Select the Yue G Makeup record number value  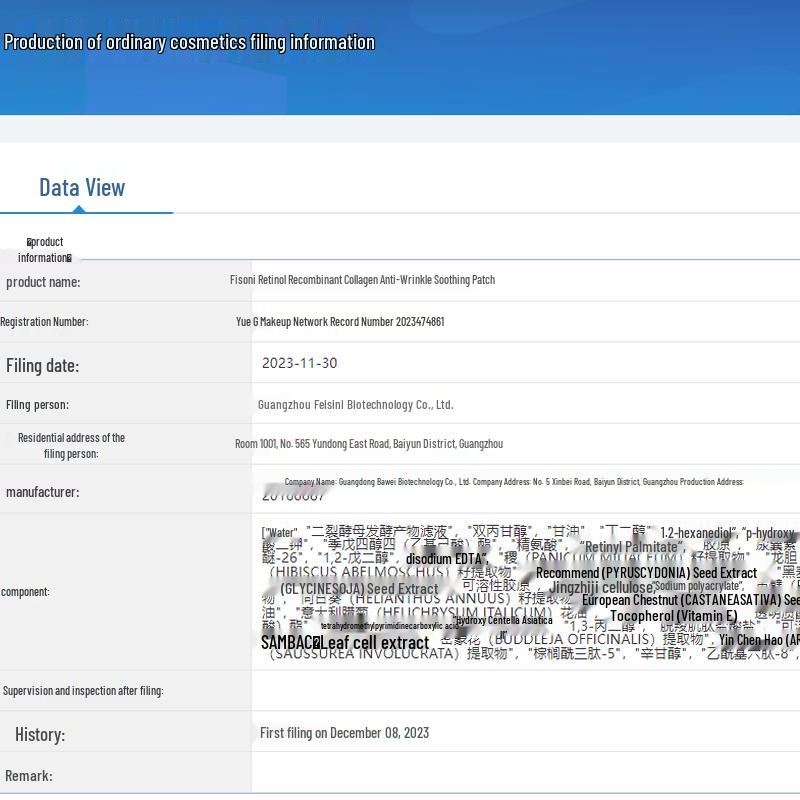coord(340,322)
